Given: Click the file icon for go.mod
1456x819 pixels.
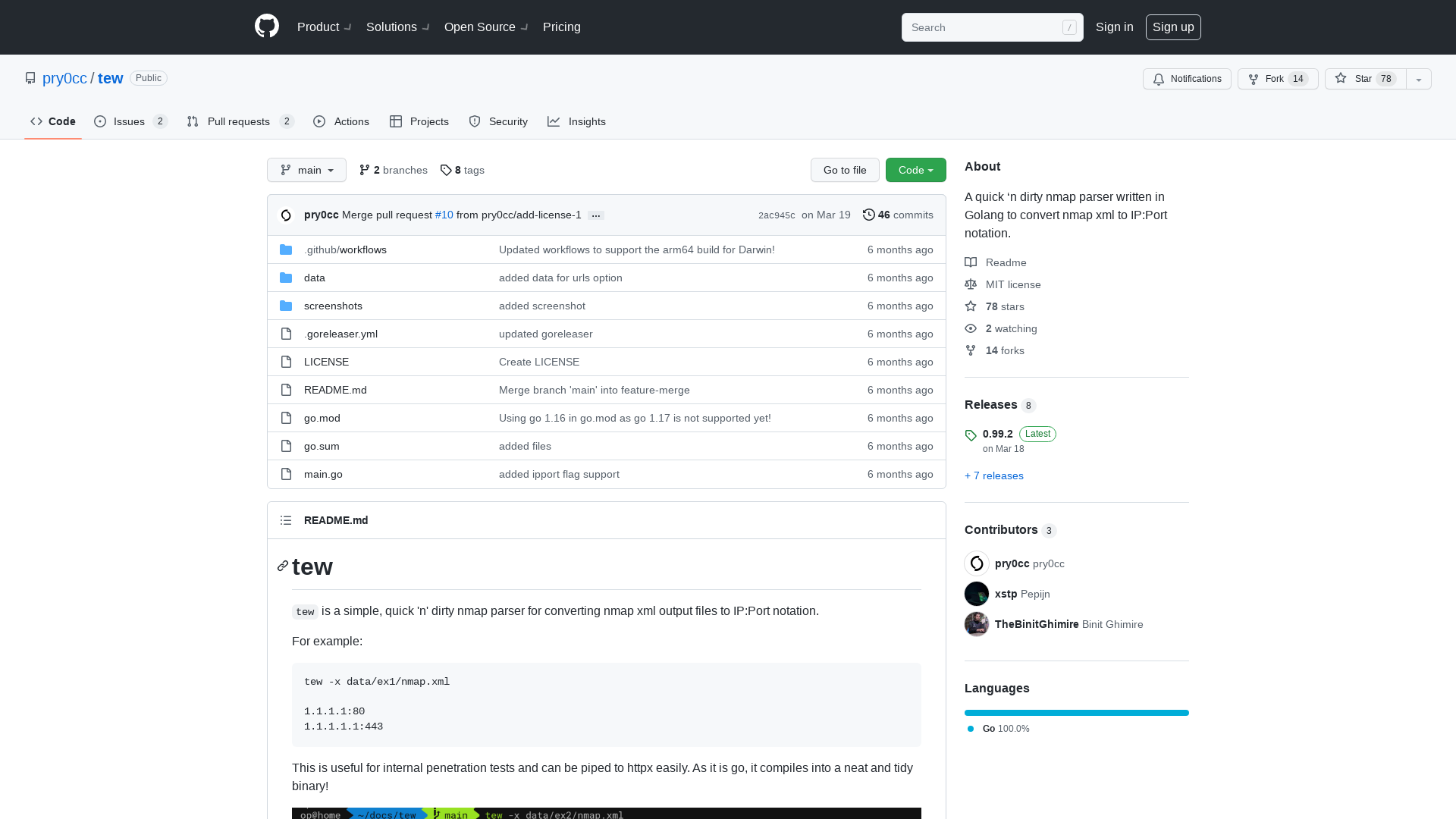Looking at the screenshot, I should pos(286,418).
